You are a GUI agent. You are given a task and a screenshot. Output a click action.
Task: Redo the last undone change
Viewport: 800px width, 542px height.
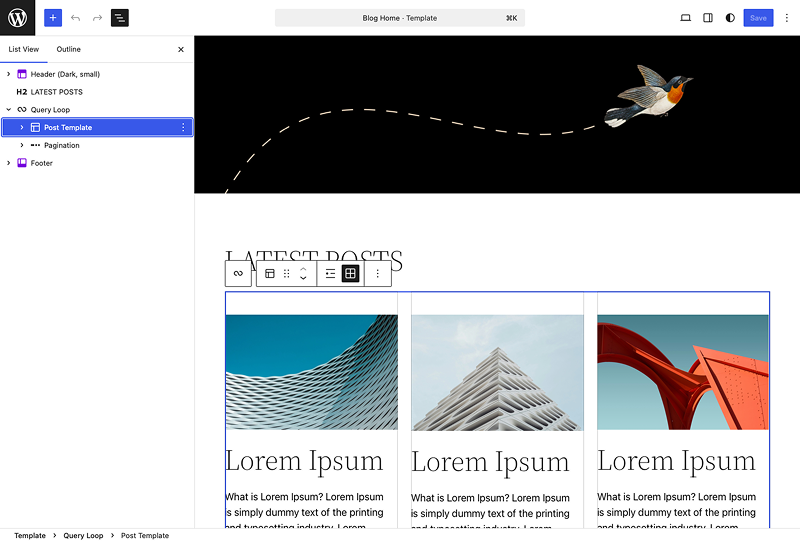point(97,18)
